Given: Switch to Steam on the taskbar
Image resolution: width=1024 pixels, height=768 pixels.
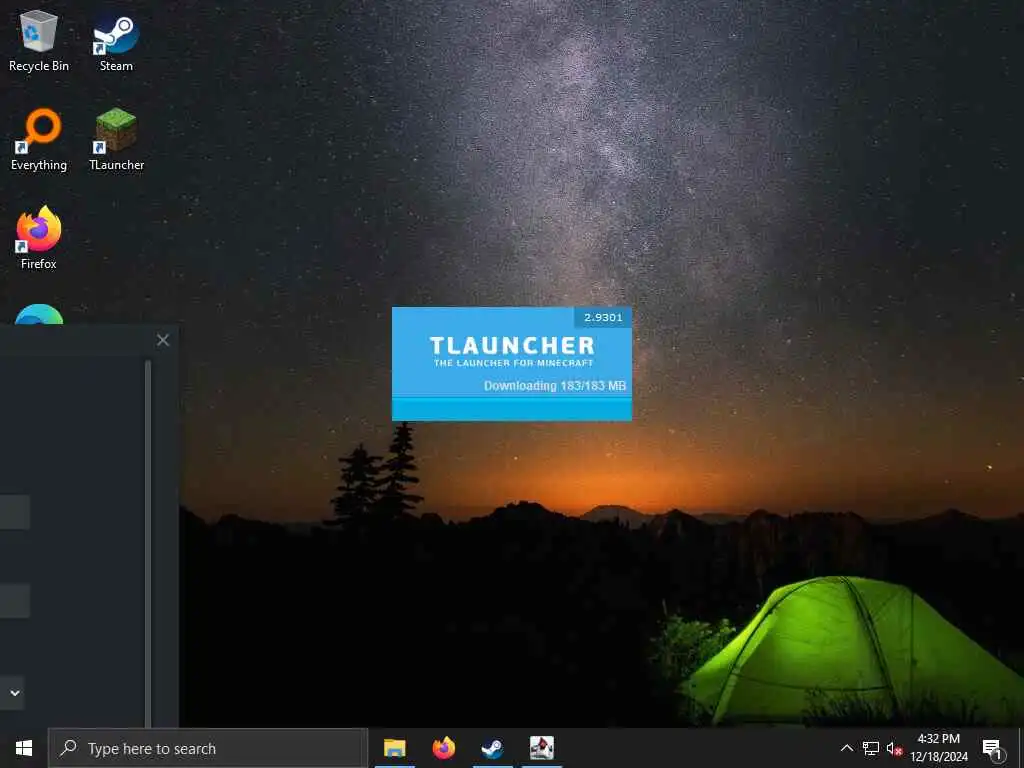Looking at the screenshot, I should pos(492,748).
